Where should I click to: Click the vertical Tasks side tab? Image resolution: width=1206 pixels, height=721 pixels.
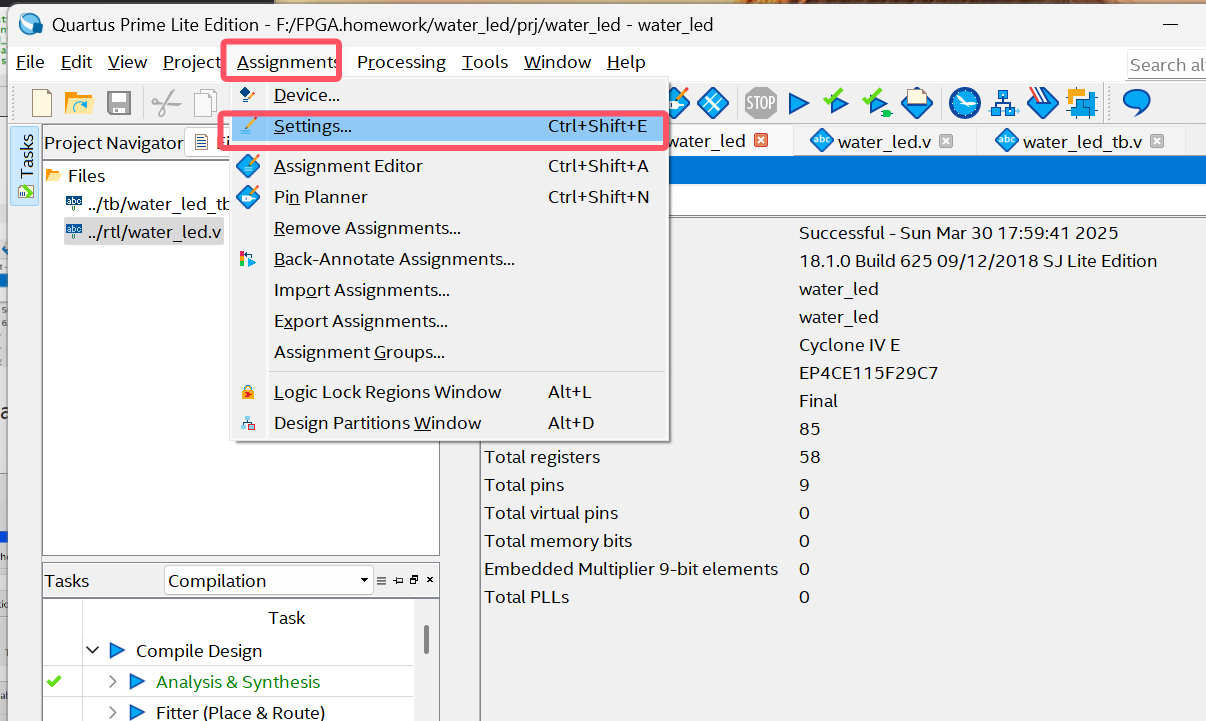tap(26, 165)
